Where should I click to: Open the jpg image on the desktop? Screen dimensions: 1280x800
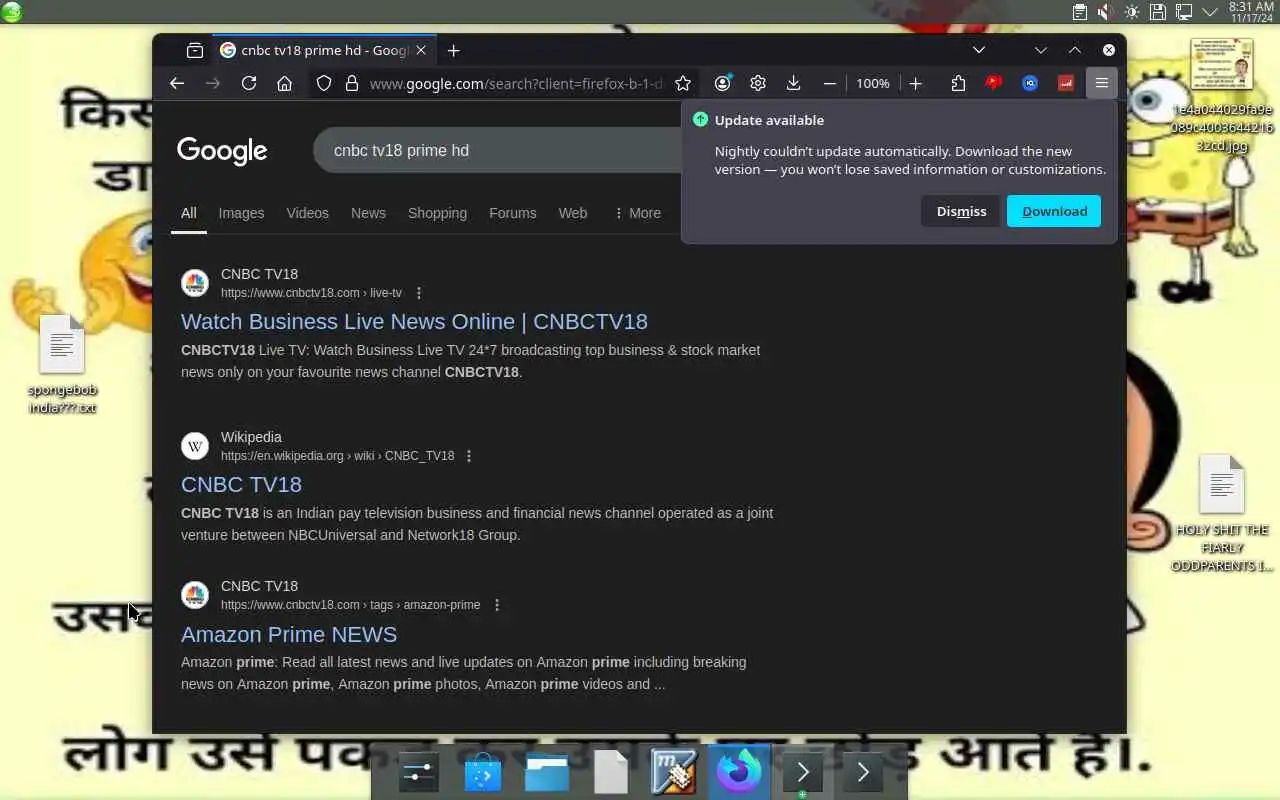[x=1221, y=95]
